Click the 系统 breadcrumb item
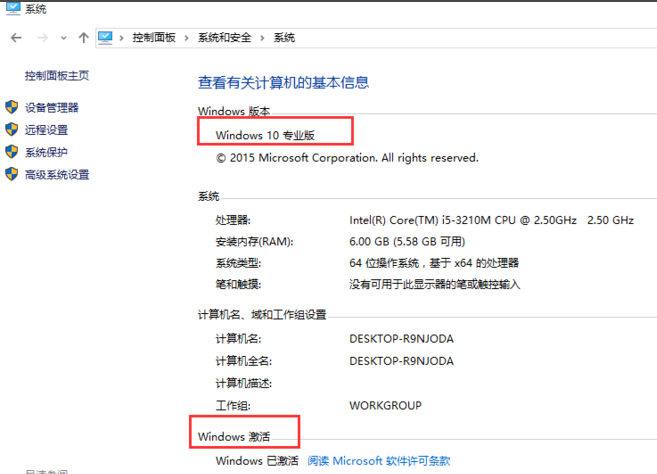The image size is (657, 474). (284, 38)
